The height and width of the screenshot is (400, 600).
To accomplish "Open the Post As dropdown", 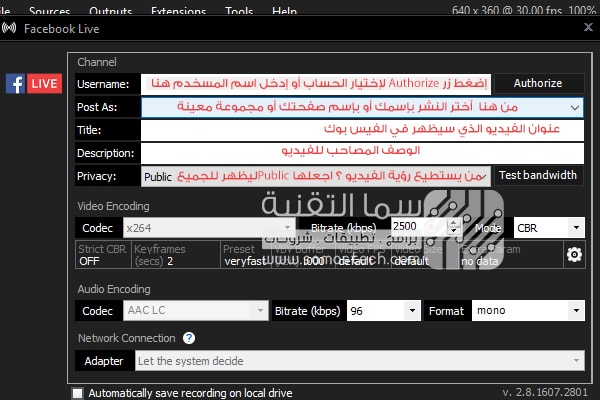I will coord(362,107).
